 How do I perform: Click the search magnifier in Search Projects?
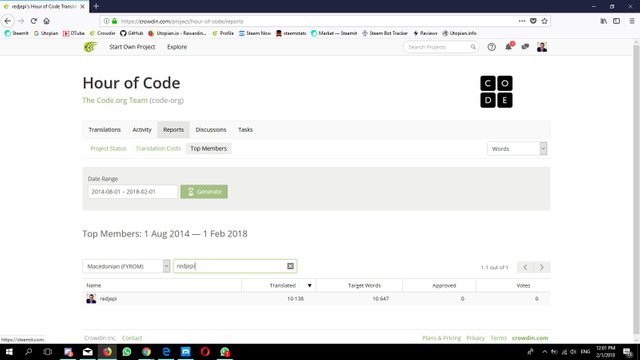click(473, 47)
